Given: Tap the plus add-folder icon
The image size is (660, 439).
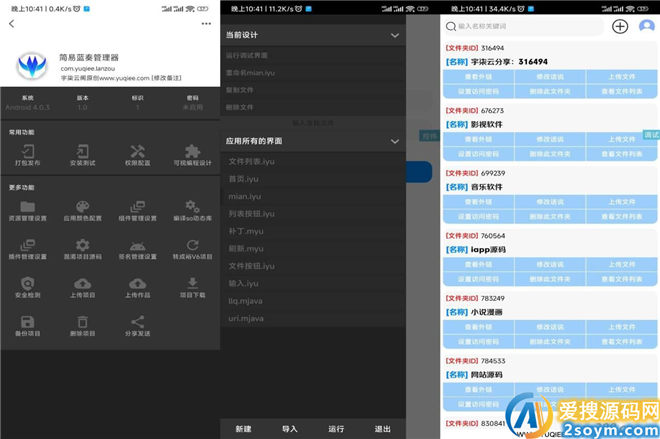Looking at the screenshot, I should [620, 26].
